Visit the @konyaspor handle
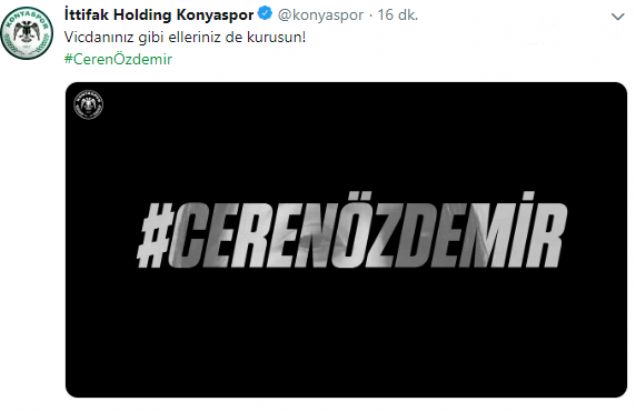 (x=320, y=15)
